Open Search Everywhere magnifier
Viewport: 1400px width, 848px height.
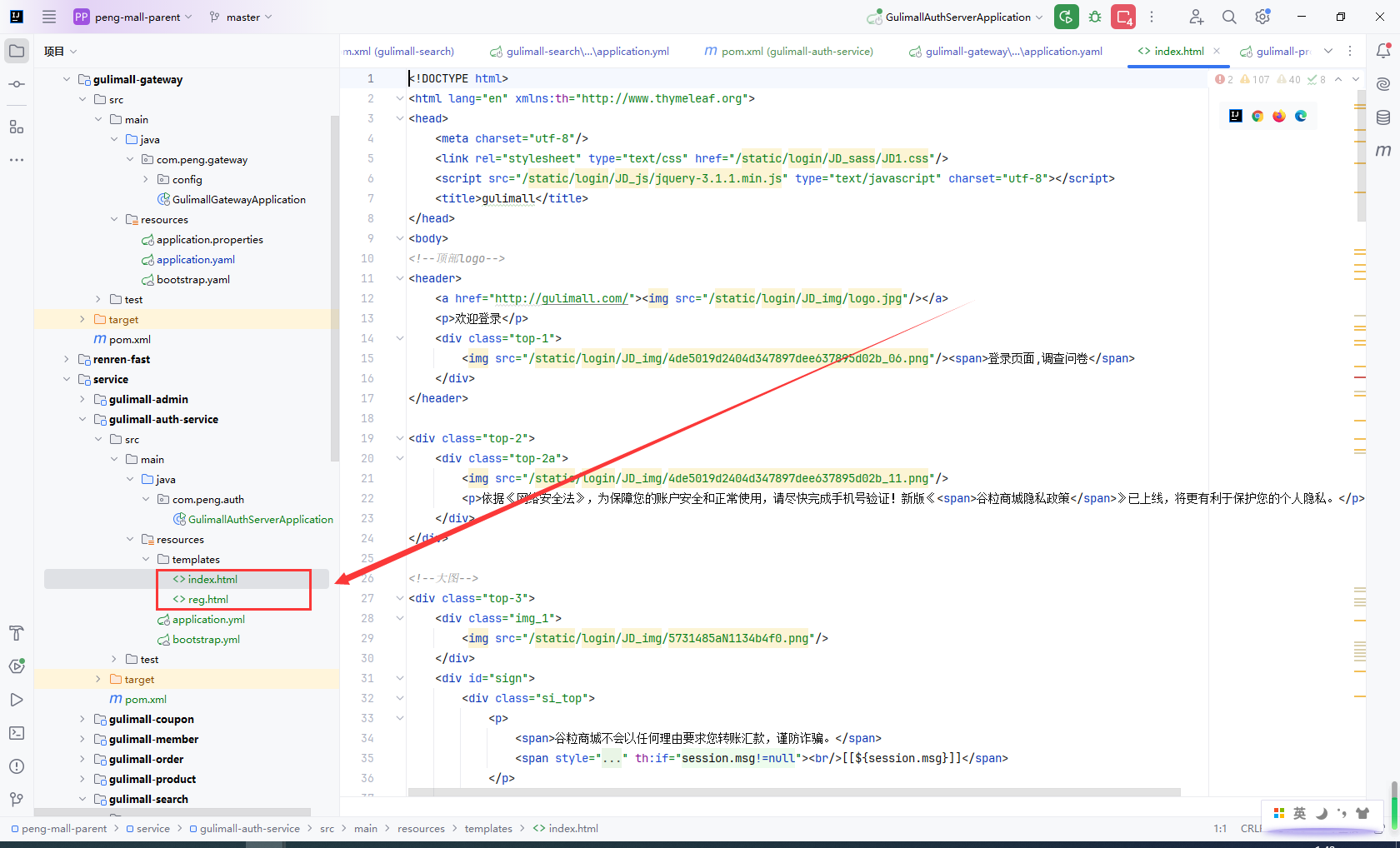(x=1229, y=17)
